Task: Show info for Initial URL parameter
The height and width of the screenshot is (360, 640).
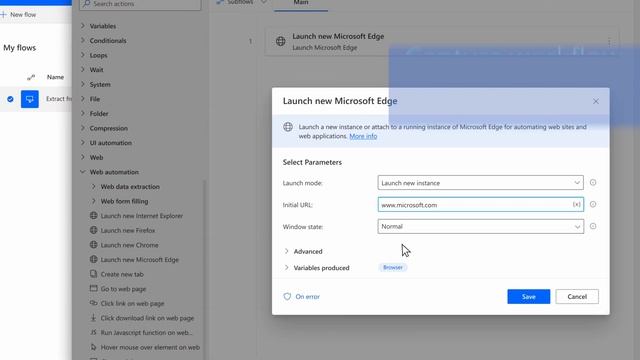Action: [593, 204]
